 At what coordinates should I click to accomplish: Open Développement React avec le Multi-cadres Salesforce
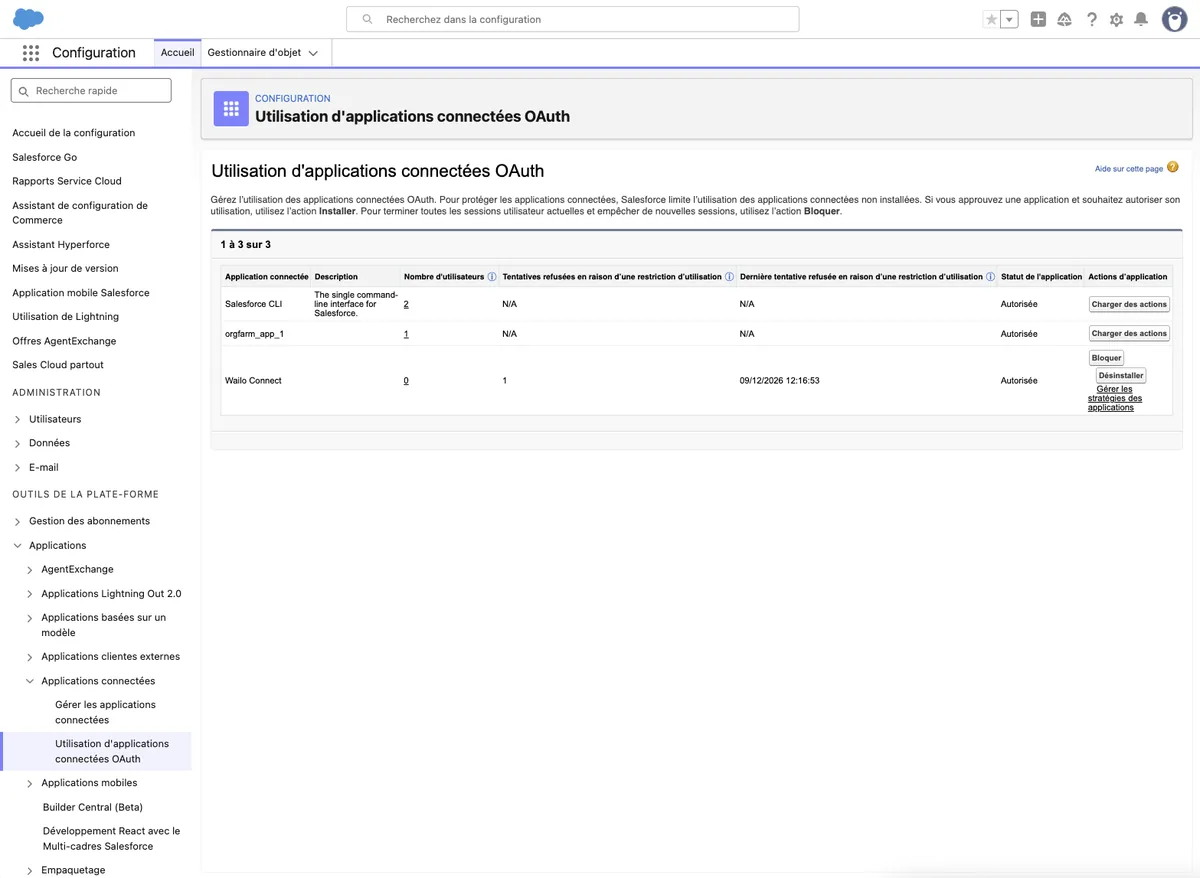point(112,839)
